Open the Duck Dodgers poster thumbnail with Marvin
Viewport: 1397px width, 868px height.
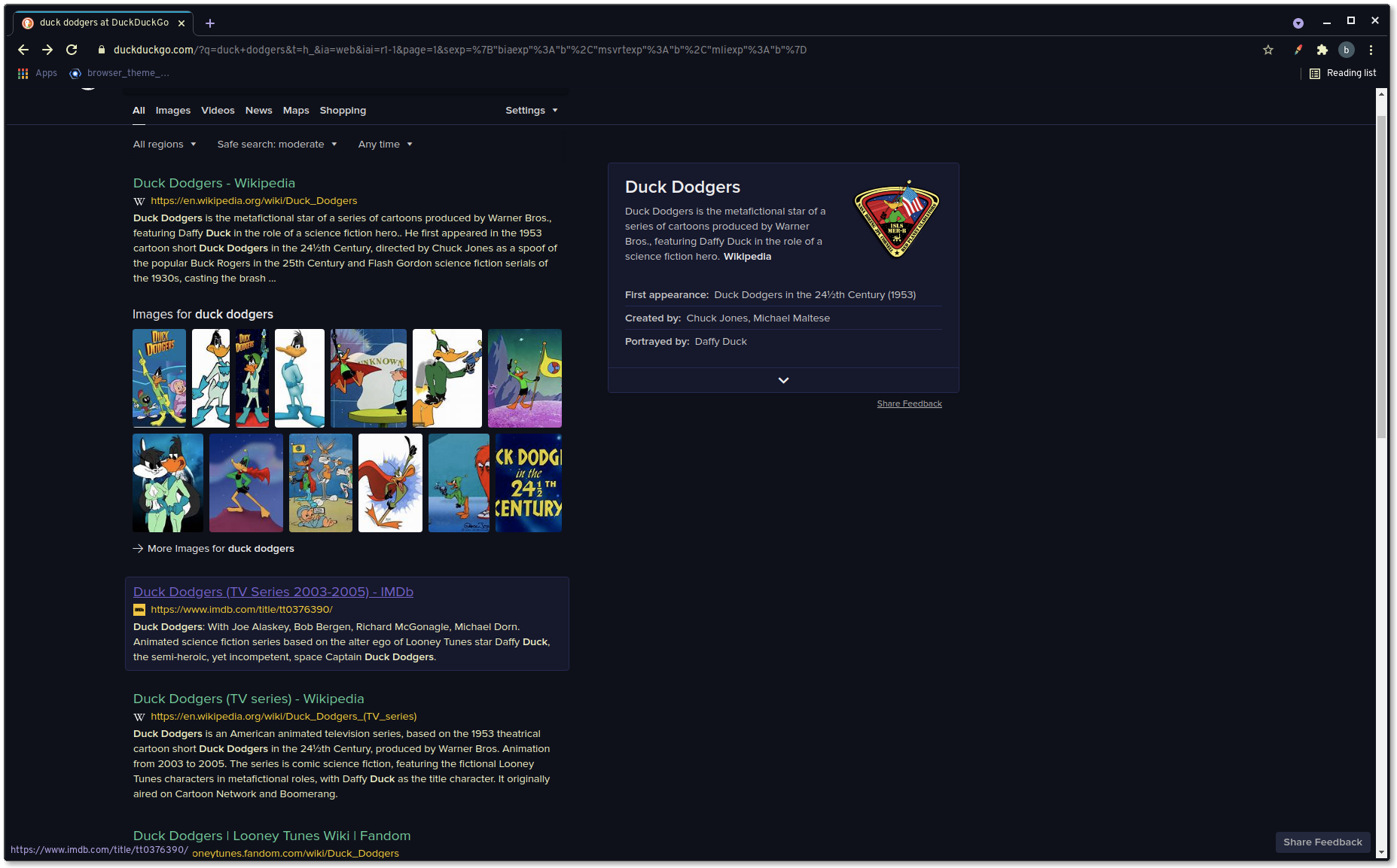pos(159,378)
